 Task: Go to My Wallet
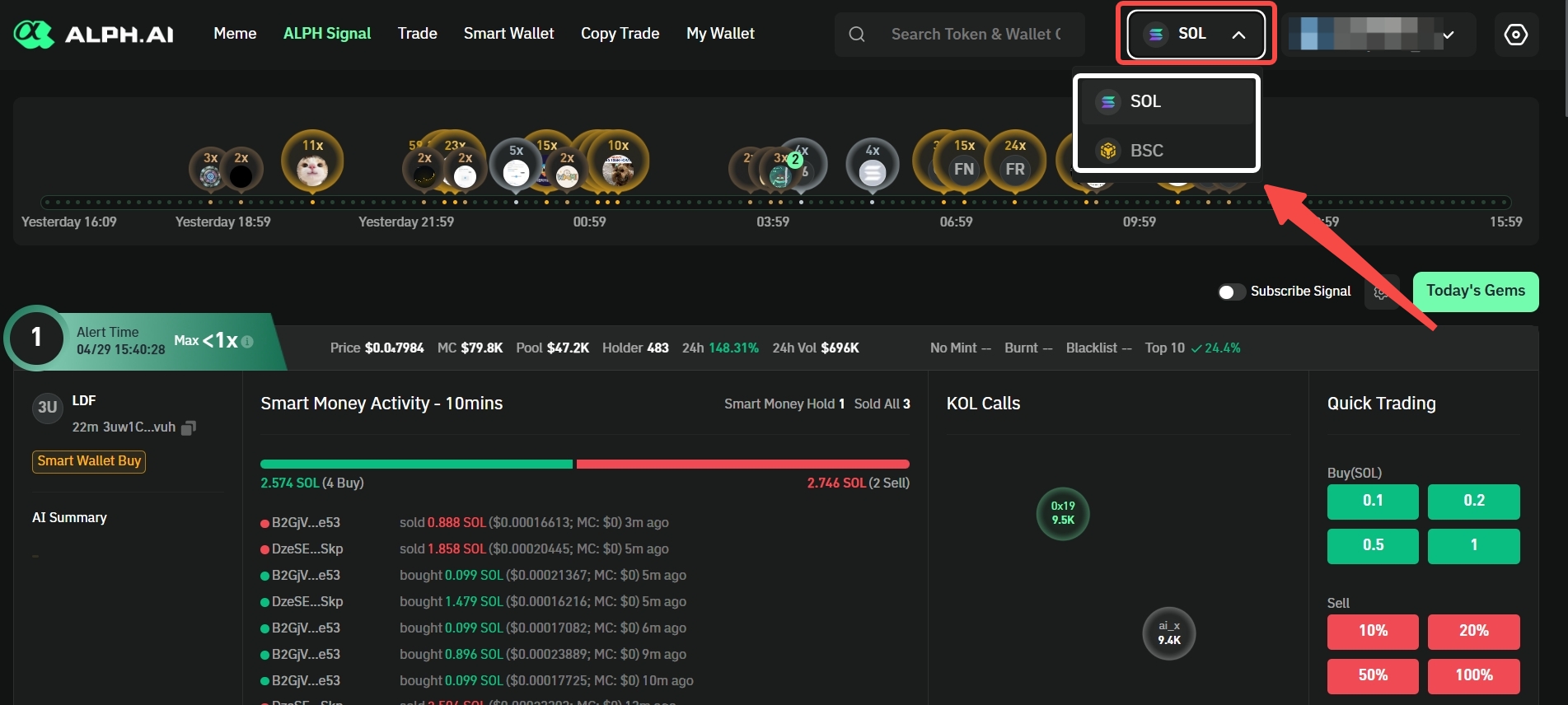click(x=721, y=34)
